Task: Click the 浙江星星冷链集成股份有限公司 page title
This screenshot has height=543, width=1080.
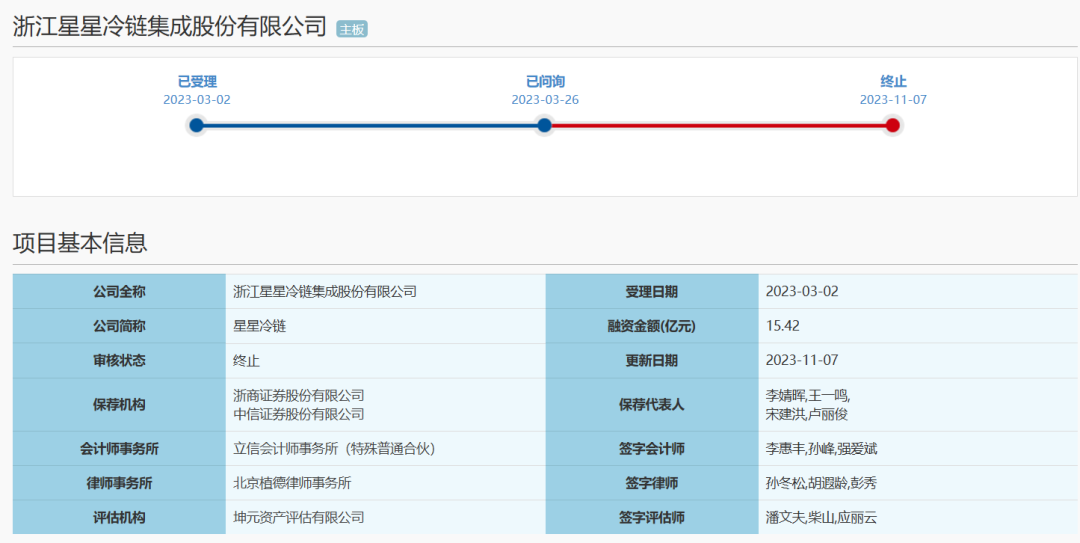Action: pyautogui.click(x=170, y=27)
